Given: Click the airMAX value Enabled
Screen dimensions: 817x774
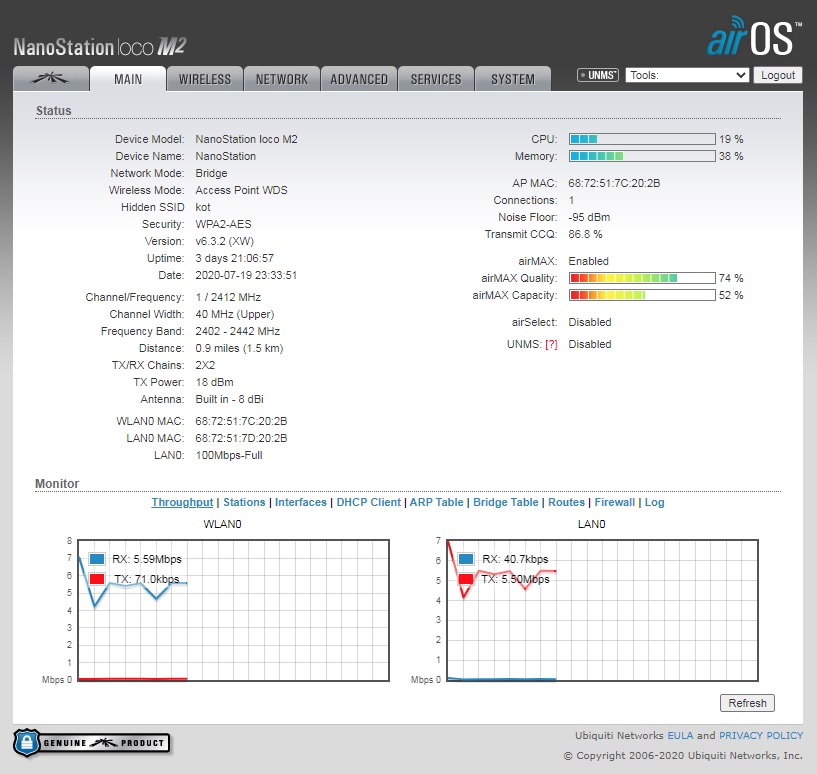Looking at the screenshot, I should tap(588, 261).
